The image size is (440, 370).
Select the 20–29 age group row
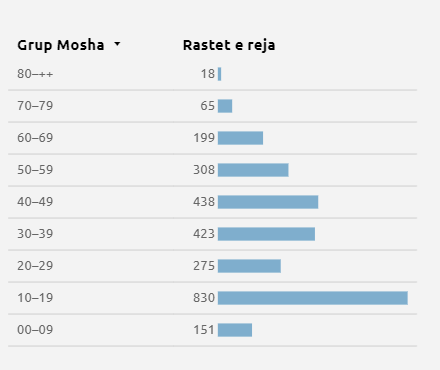point(212,266)
